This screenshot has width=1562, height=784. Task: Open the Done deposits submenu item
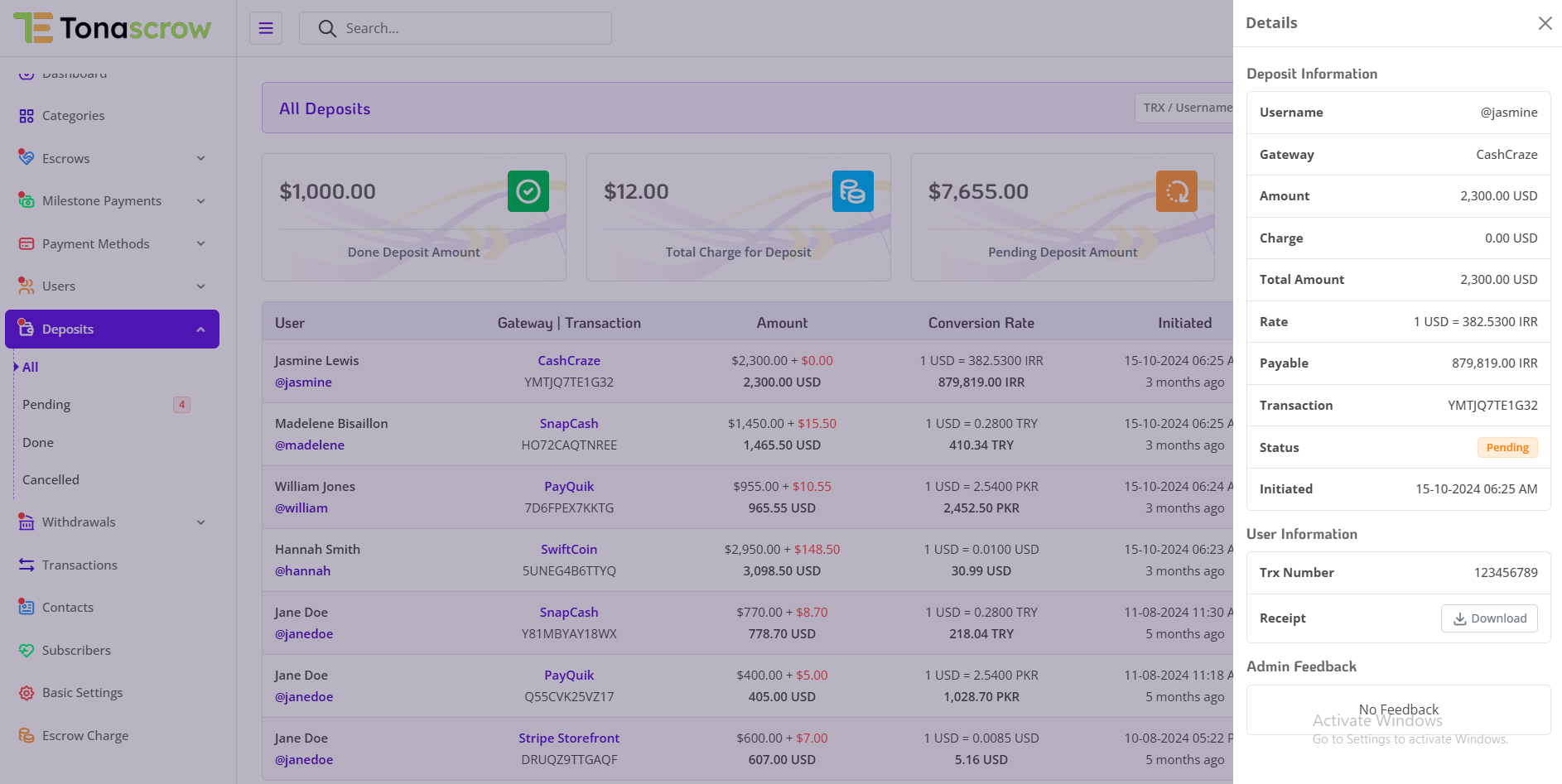click(x=38, y=443)
